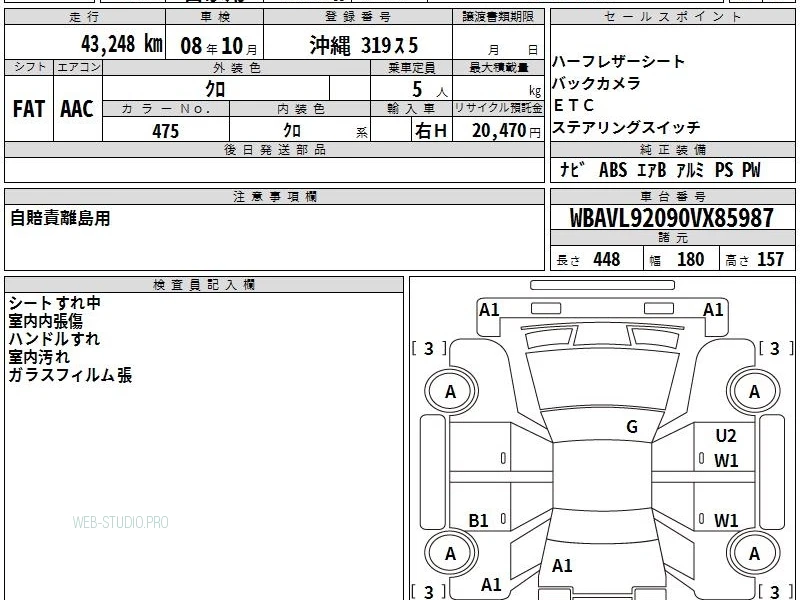
Task: Click the 走行 column header
Action: [85, 17]
